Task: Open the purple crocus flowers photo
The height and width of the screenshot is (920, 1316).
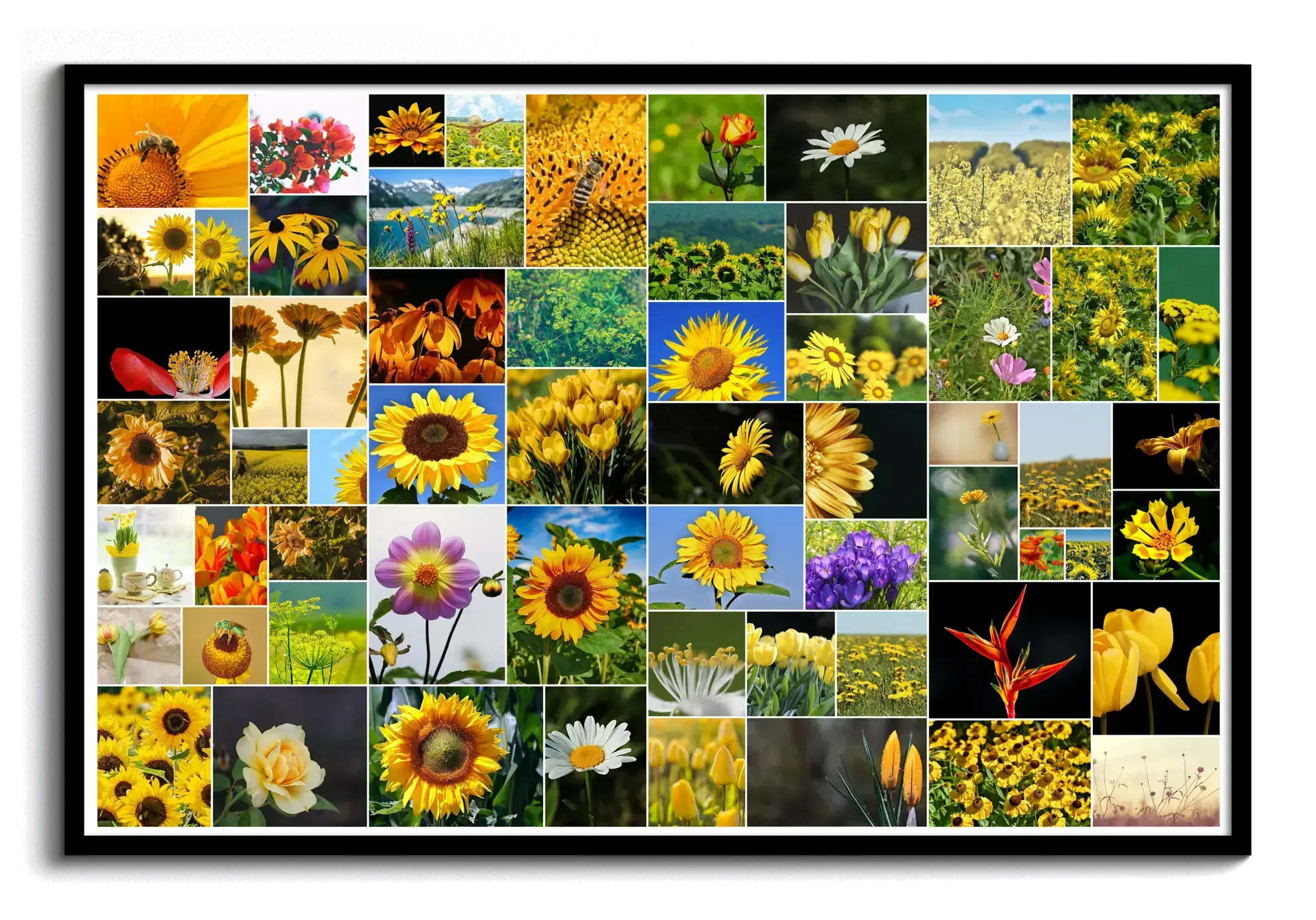Action: pos(865,564)
